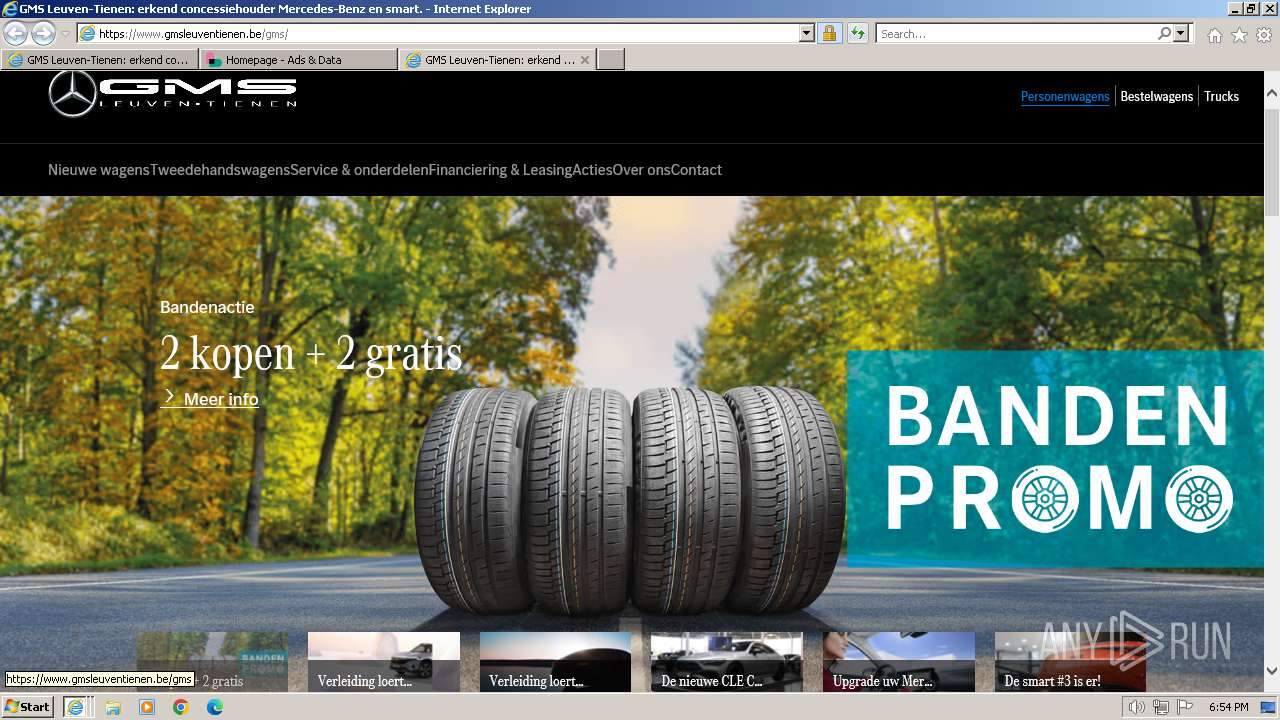The image size is (1280, 720).
Task: Click the Search box in toolbar
Action: (1015, 33)
